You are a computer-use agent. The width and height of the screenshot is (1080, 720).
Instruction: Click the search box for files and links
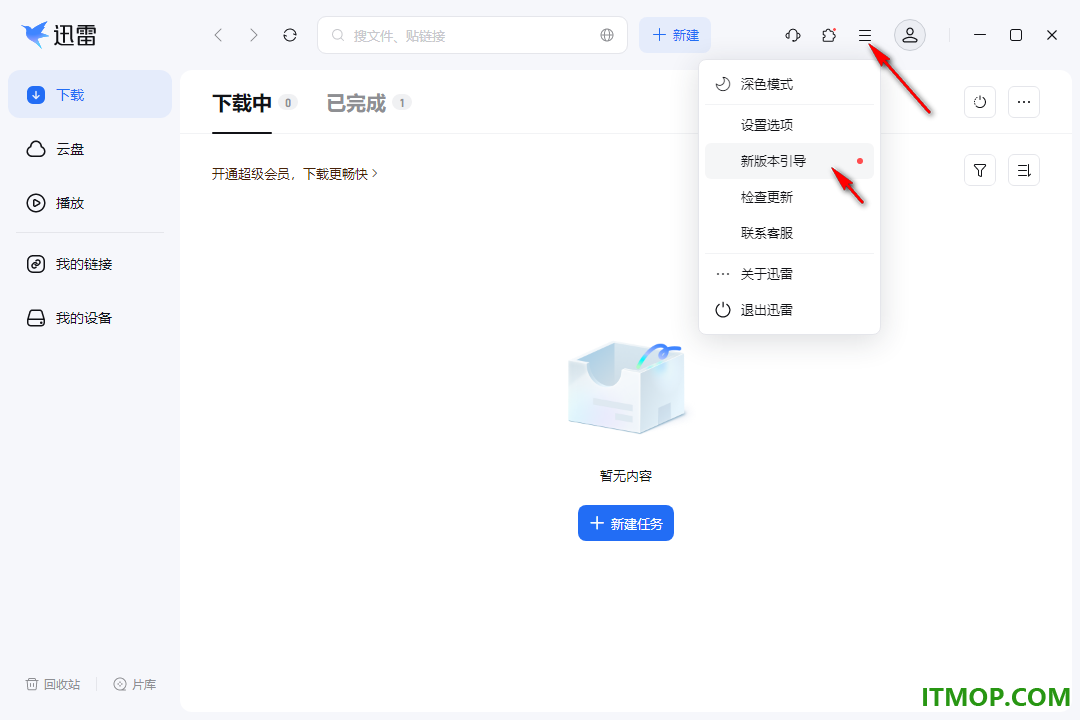(x=472, y=35)
